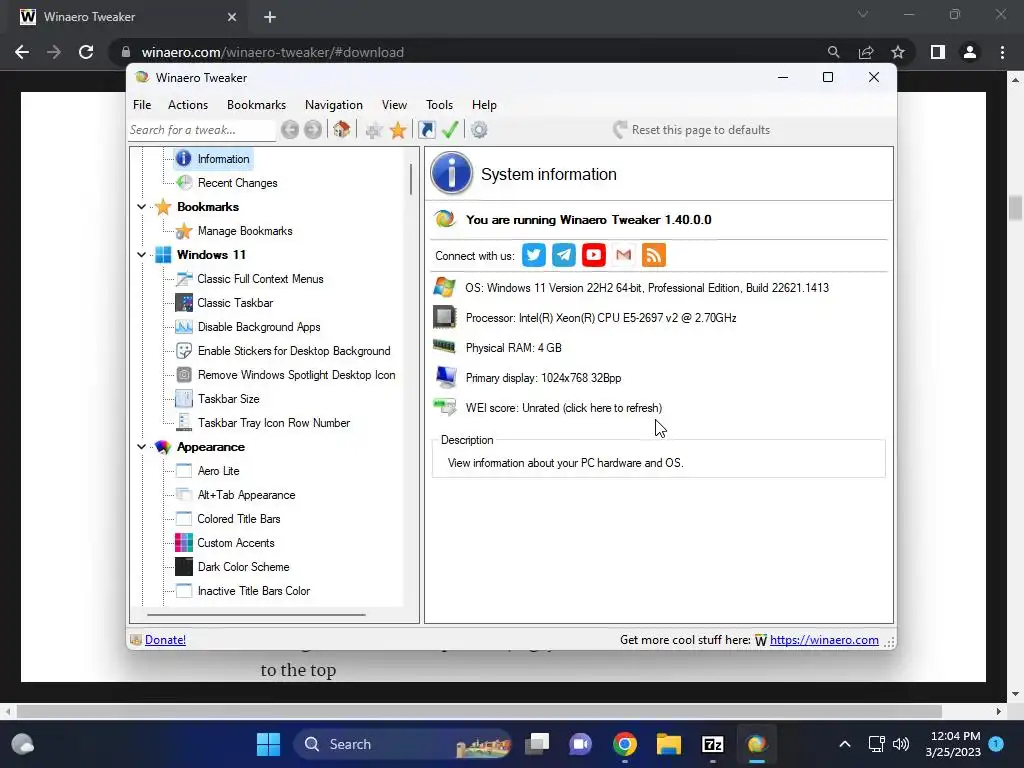Select Colored Title Bars
The height and width of the screenshot is (768, 1024).
(239, 519)
